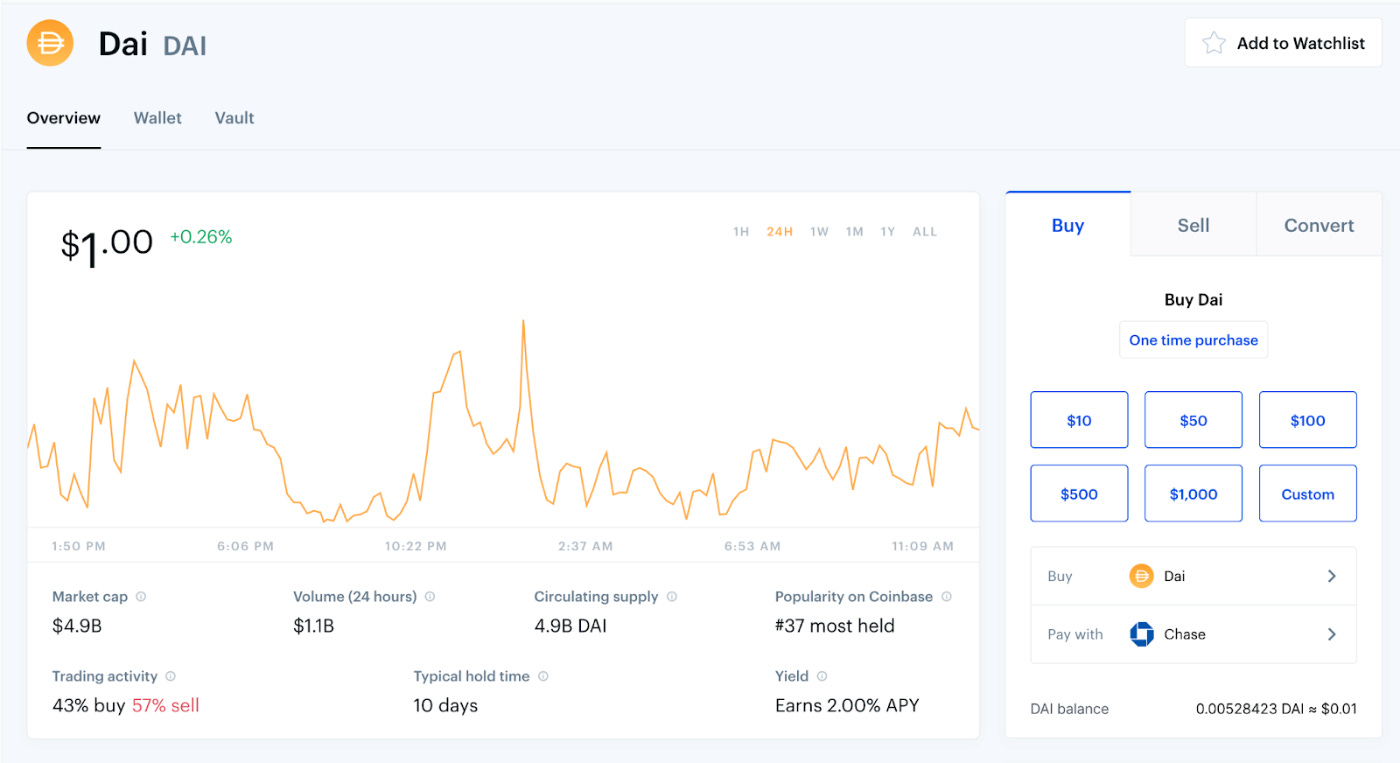Screen dimensions: 1400x763
Task: Switch to the Overview tab
Action: [x=64, y=118]
